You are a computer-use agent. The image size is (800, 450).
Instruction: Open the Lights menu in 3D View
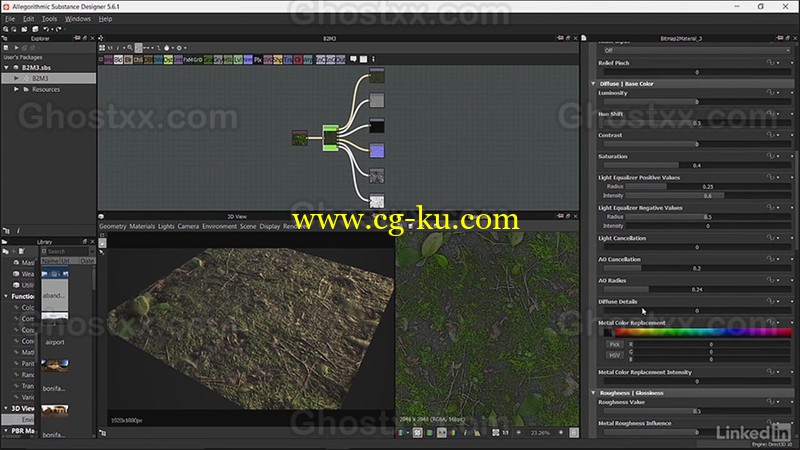pyautogui.click(x=166, y=226)
